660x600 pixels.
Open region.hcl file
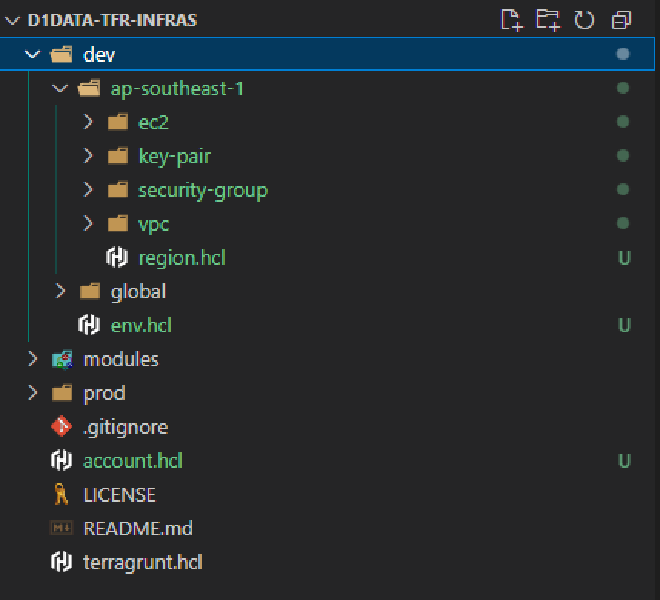[x=182, y=258]
